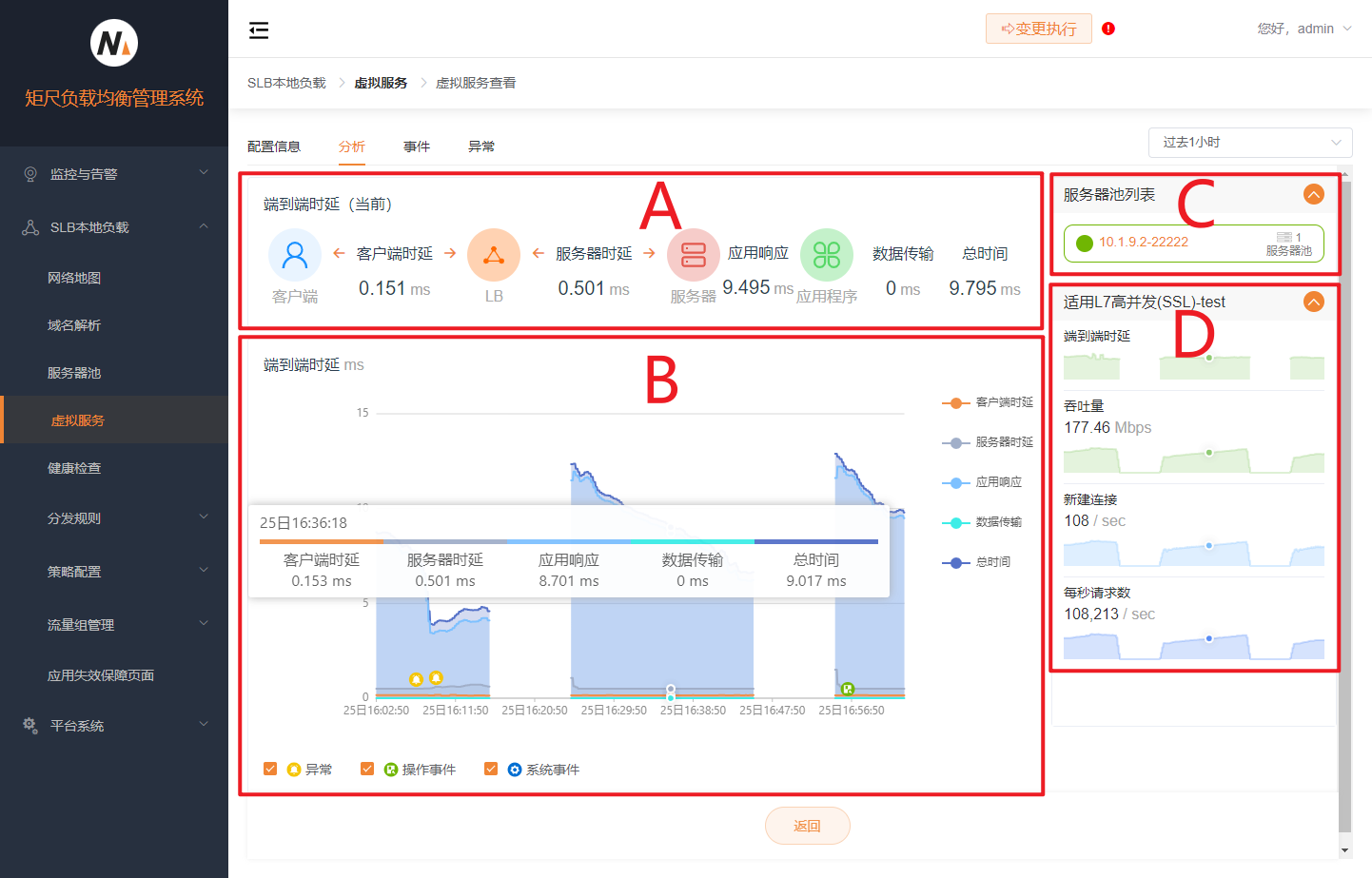Click the red exclamation icon beside 变更执行
This screenshot has height=878, width=1372.
1107,29
